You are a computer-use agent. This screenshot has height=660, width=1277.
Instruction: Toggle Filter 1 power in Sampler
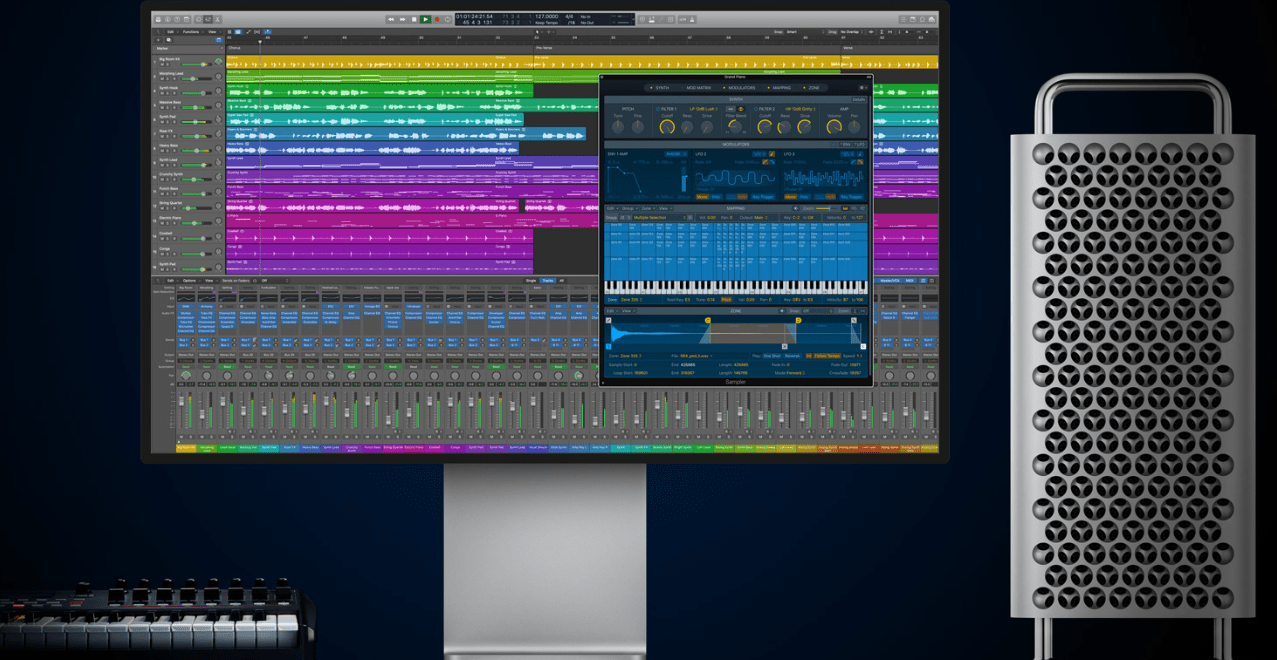pos(658,109)
